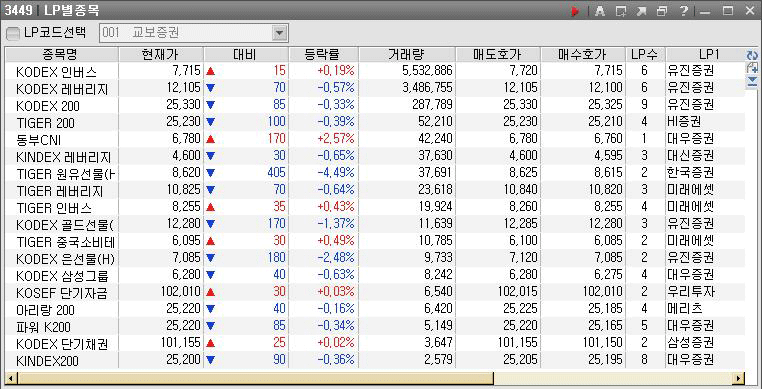Click the blue down-arrow icon at table edge
Image resolution: width=762 pixels, height=389 pixels.
pyautogui.click(x=752, y=81)
